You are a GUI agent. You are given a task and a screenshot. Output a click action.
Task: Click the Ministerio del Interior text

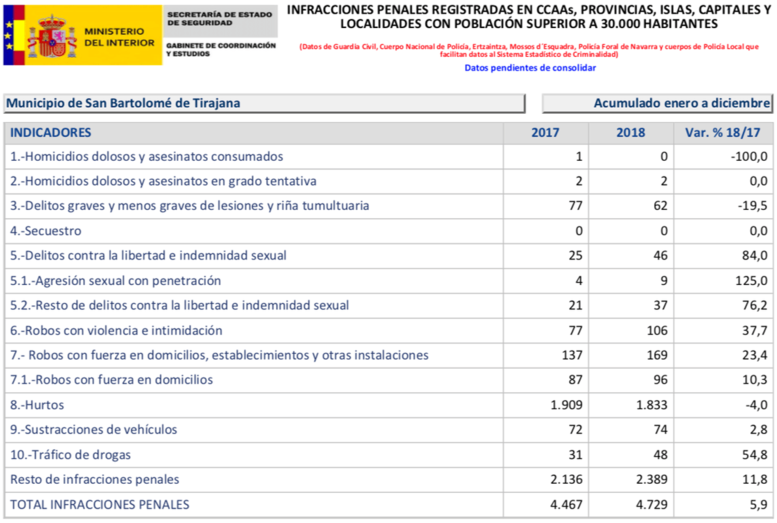coord(120,37)
